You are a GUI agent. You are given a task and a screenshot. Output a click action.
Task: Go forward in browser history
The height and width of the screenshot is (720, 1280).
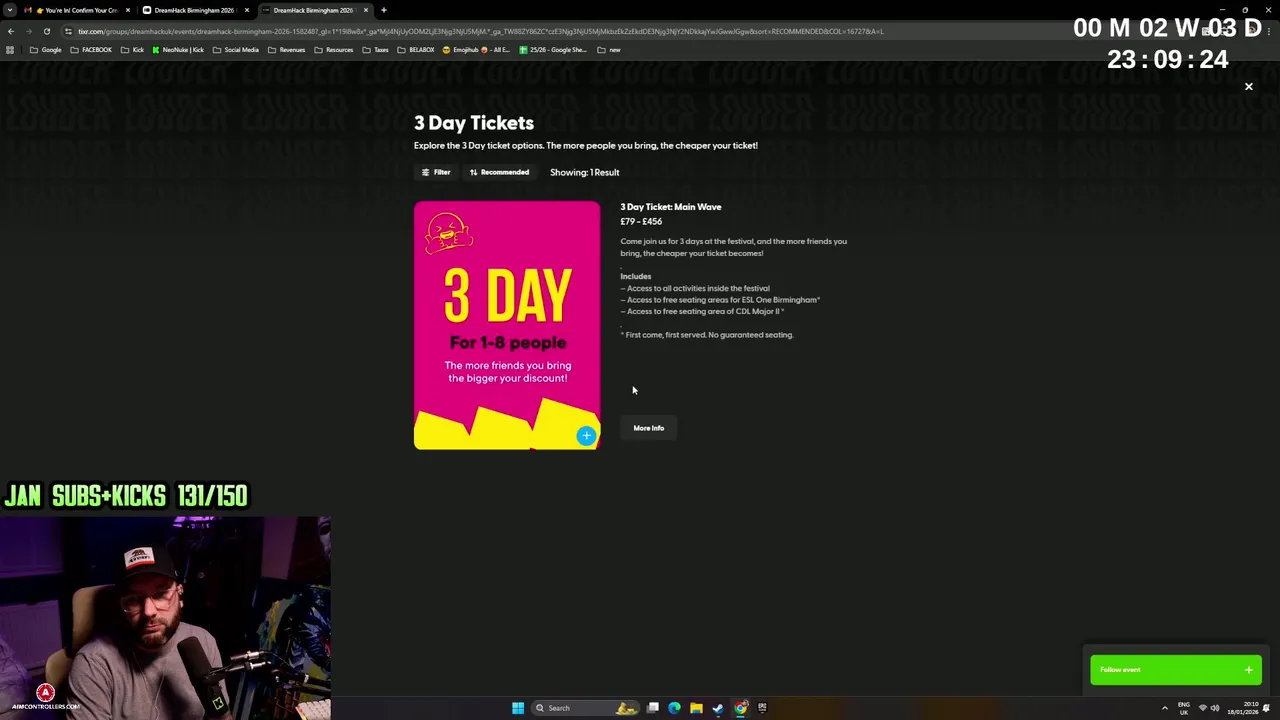(28, 31)
